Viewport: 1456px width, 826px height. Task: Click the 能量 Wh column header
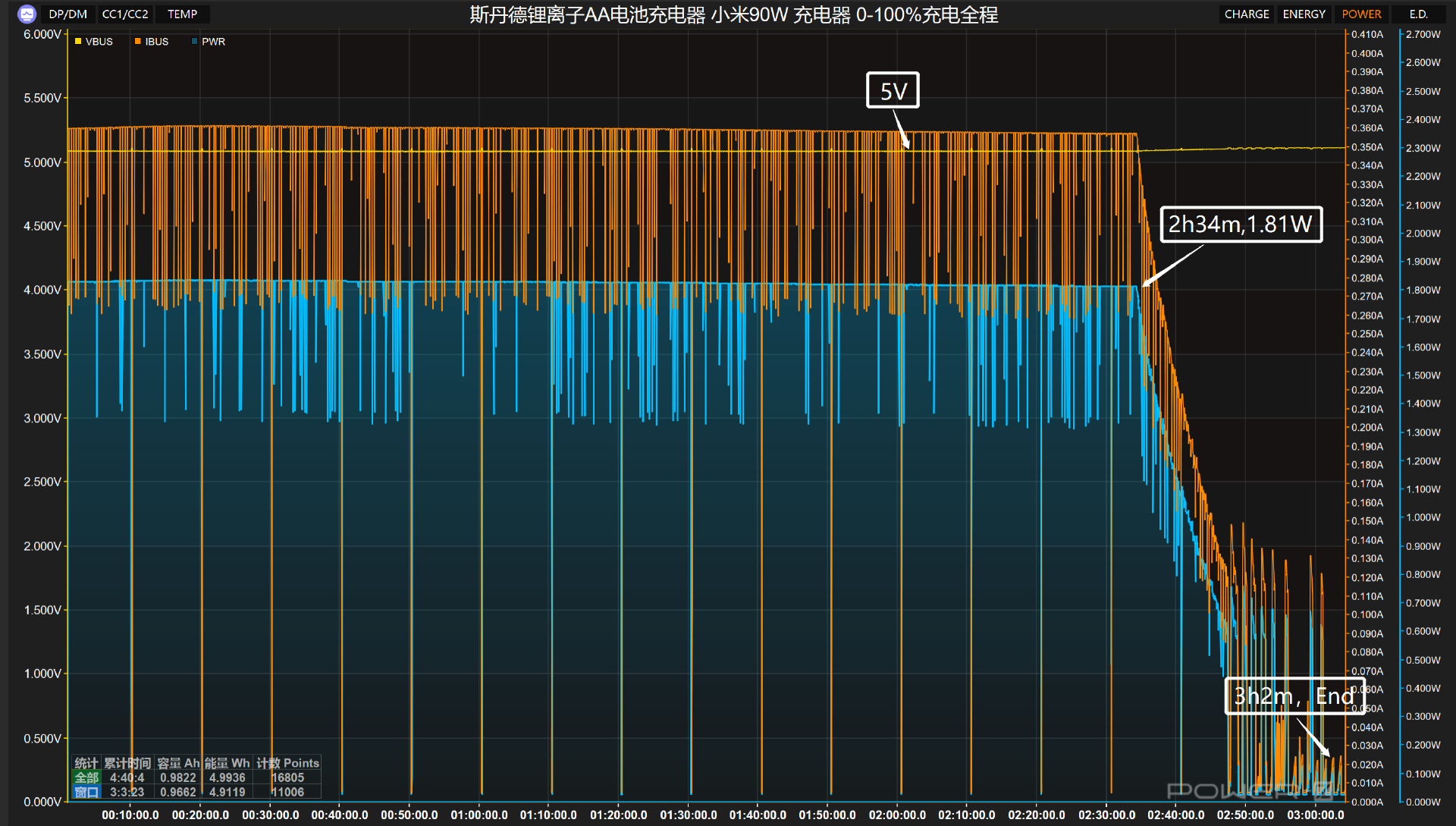(x=227, y=763)
